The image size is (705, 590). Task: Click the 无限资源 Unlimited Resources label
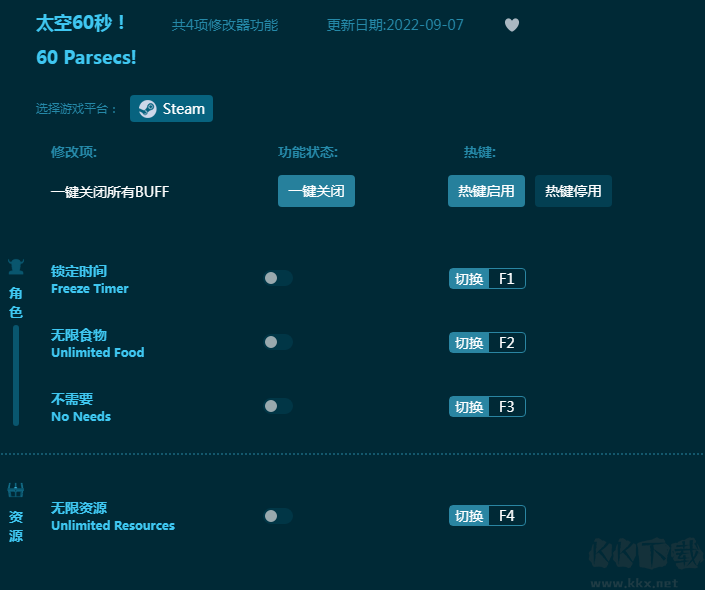click(113, 517)
